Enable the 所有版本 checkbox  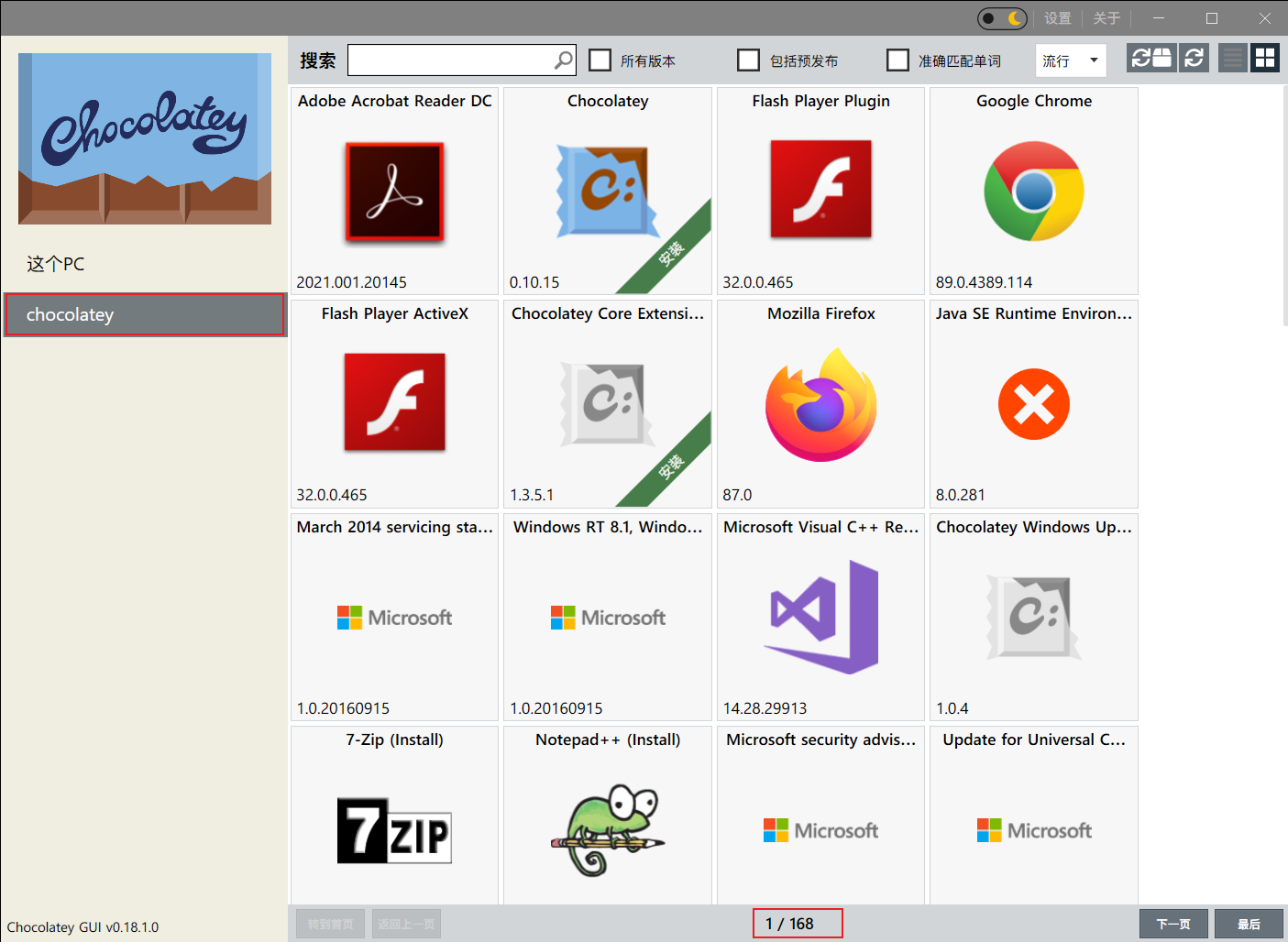[x=600, y=60]
